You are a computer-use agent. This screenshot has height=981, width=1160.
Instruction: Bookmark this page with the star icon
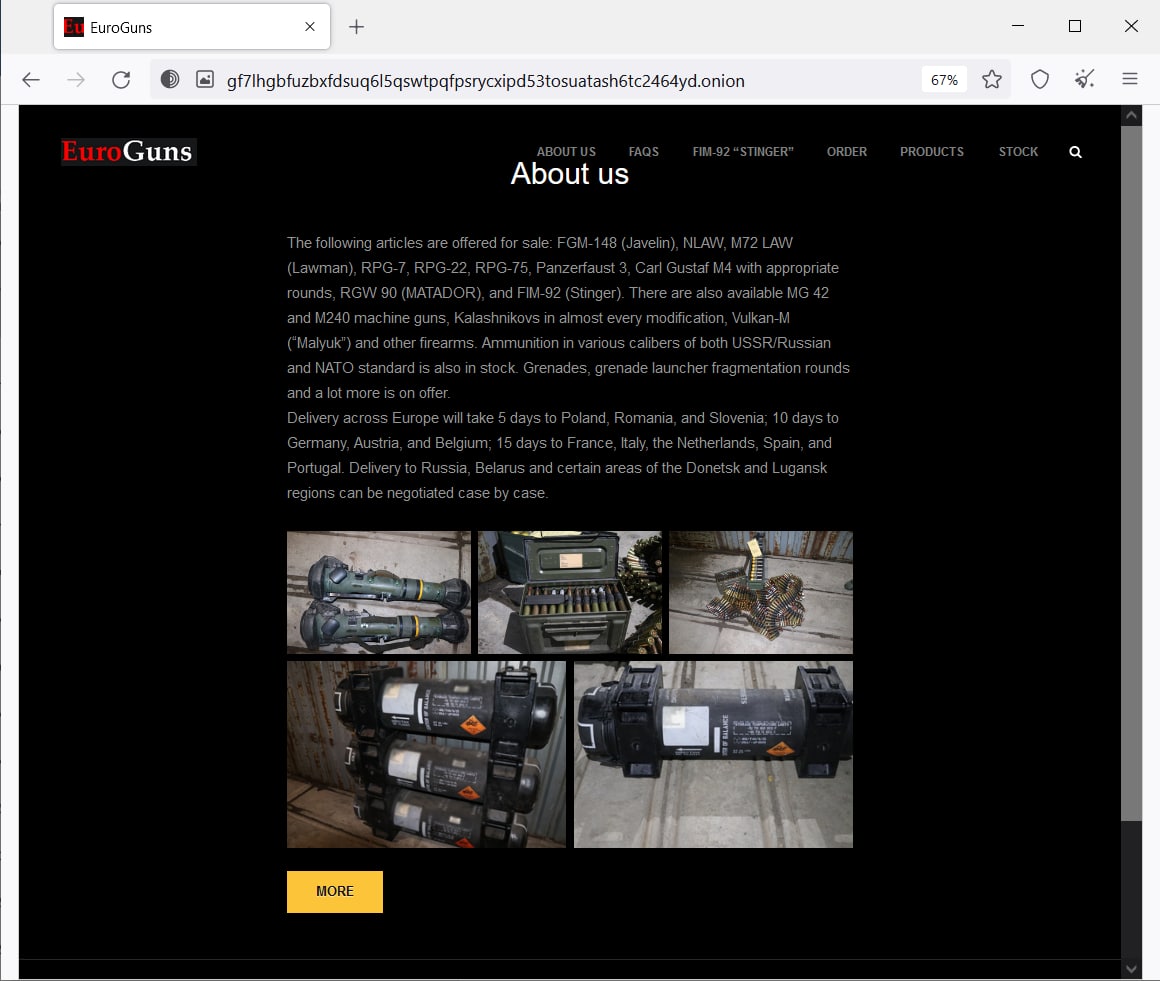(991, 80)
